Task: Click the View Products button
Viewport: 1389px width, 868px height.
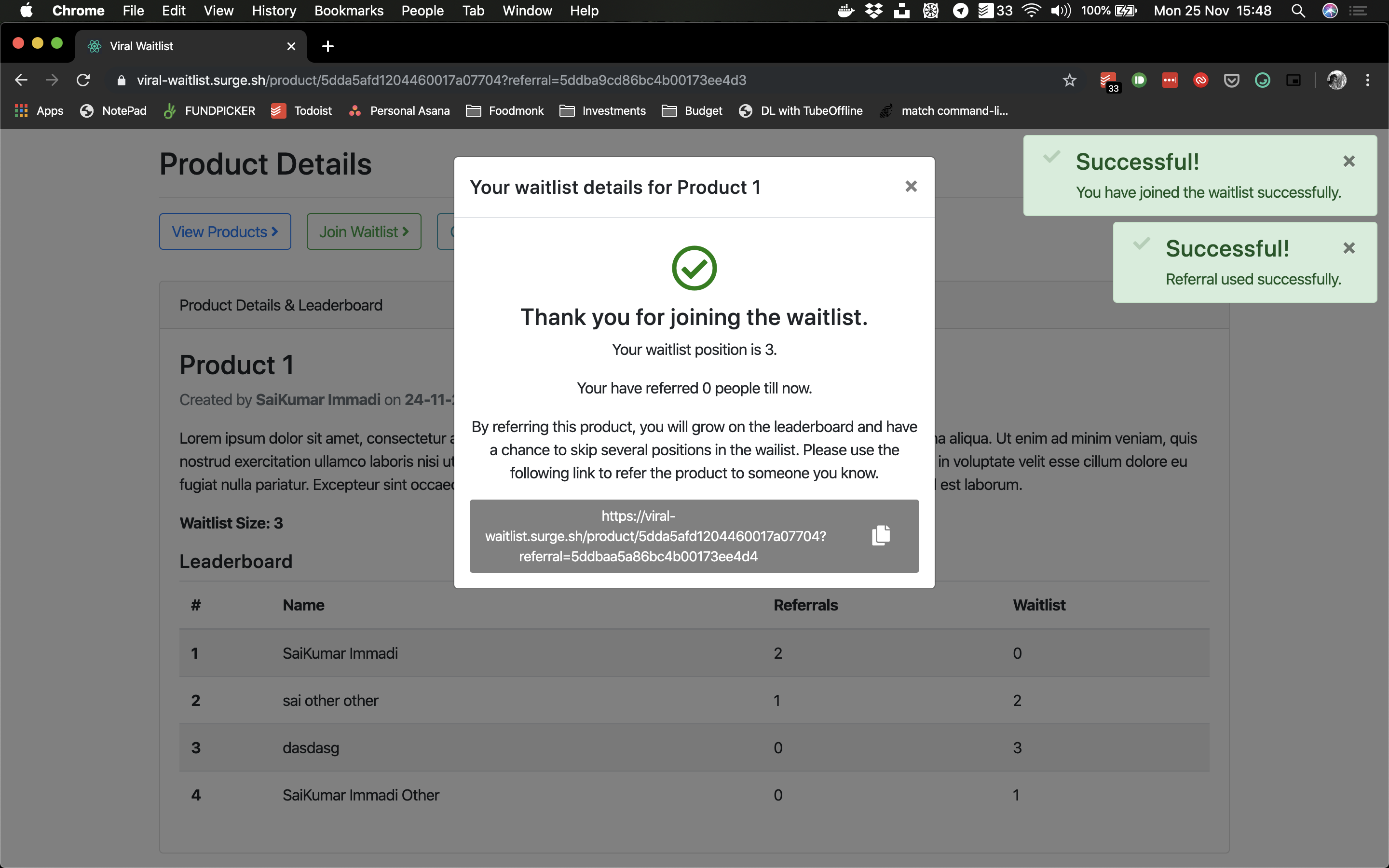Action: point(225,232)
